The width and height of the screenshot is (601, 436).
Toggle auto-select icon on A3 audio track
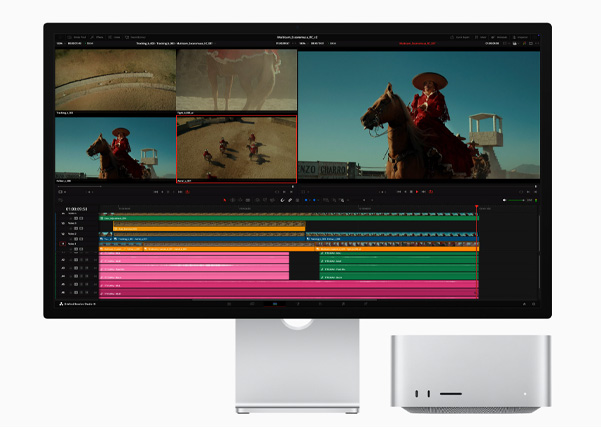click(x=76, y=268)
